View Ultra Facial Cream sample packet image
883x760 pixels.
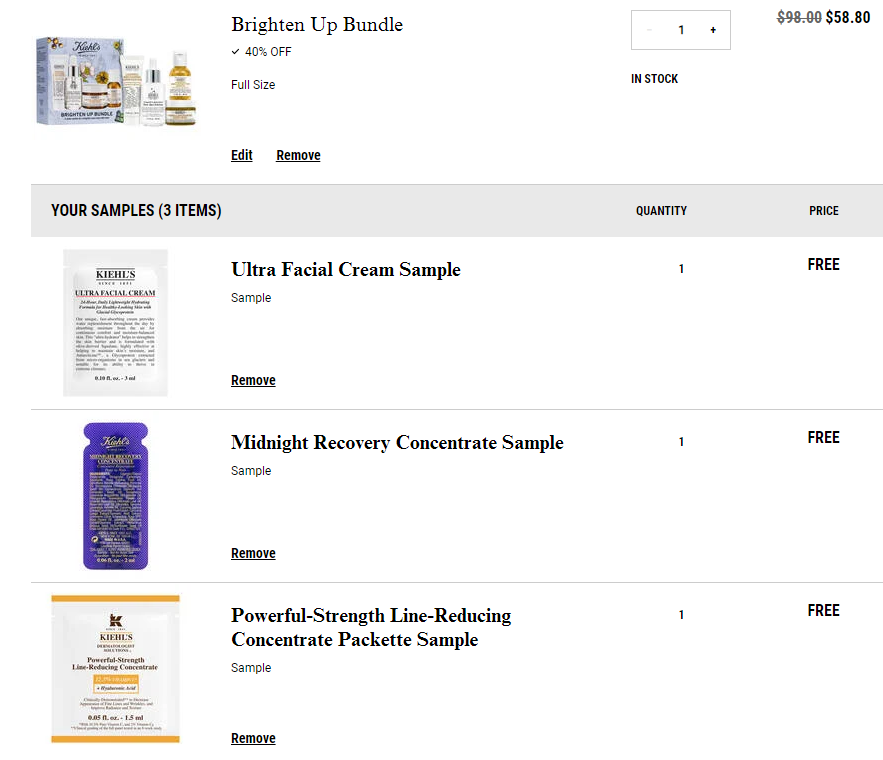coord(115,323)
